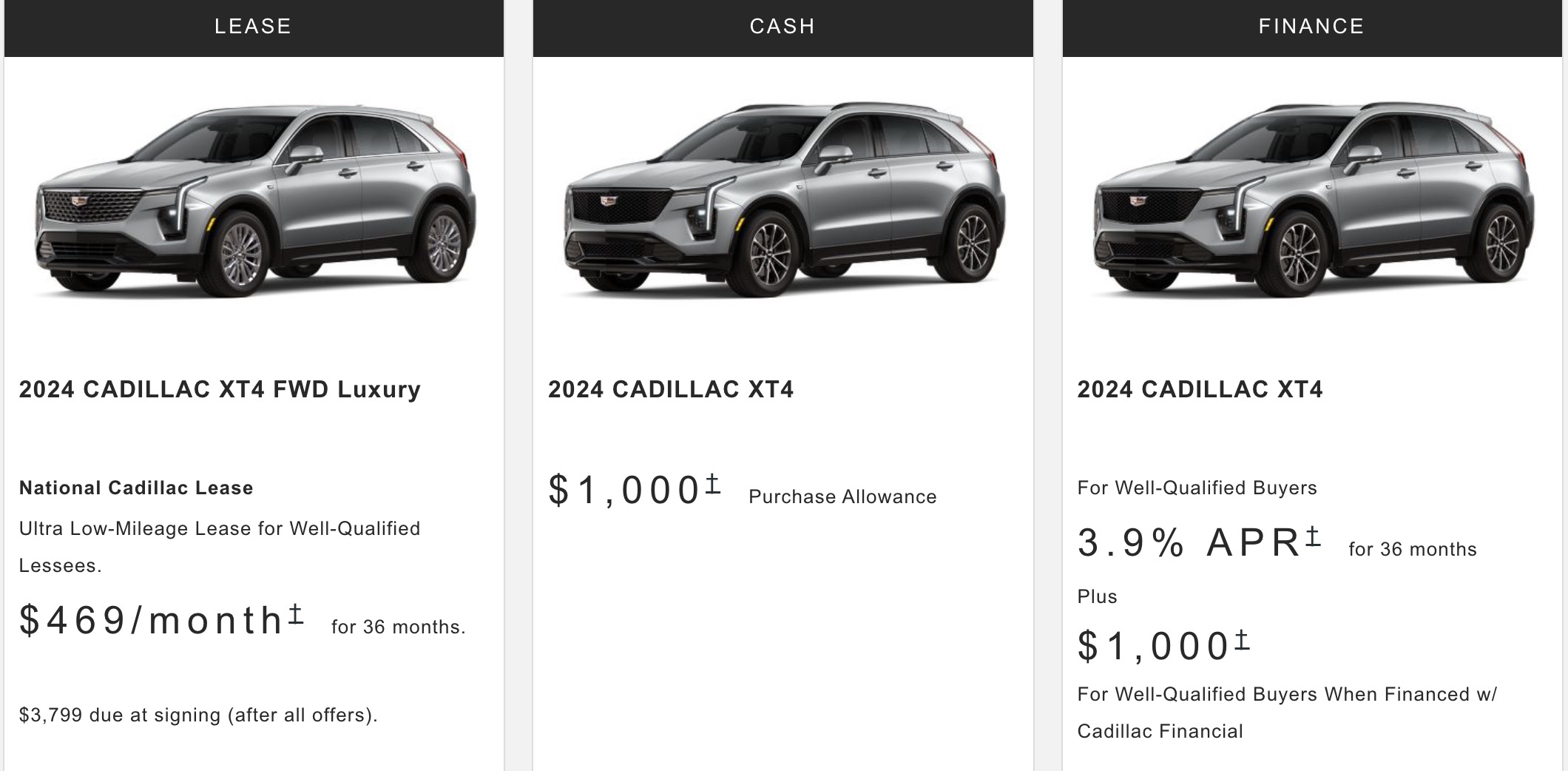Open the disclaimer symbol after finance $1,000
This screenshot has height=771, width=1568.
[x=1242, y=639]
